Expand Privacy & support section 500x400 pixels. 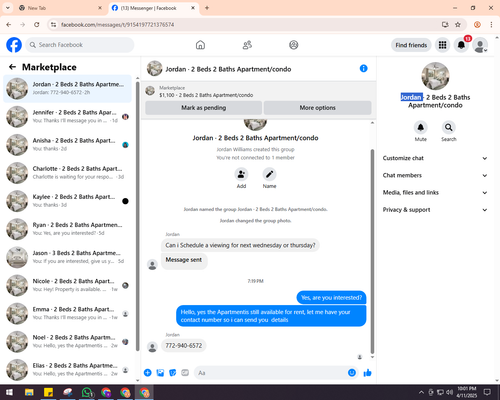[435, 210]
